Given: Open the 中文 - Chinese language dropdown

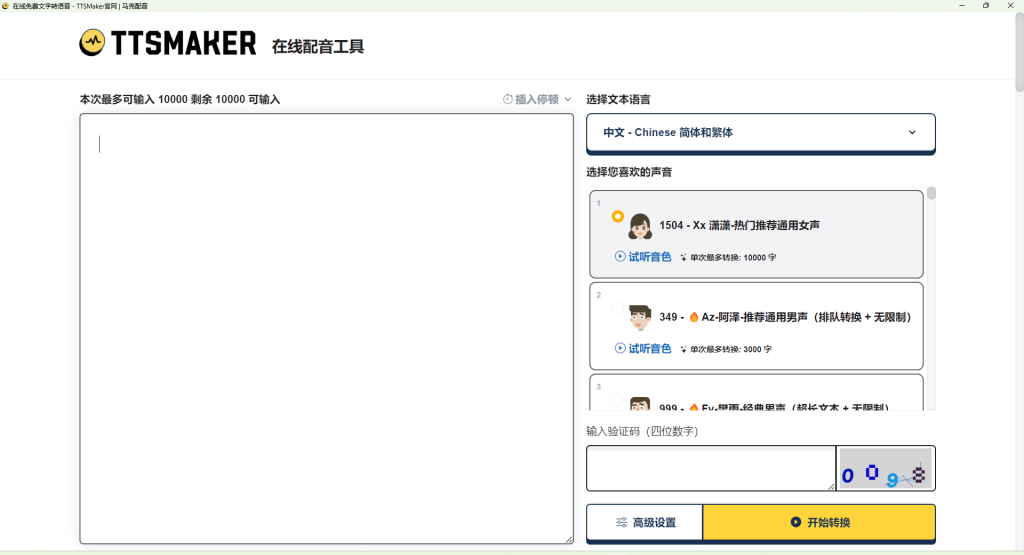Looking at the screenshot, I should [x=761, y=133].
